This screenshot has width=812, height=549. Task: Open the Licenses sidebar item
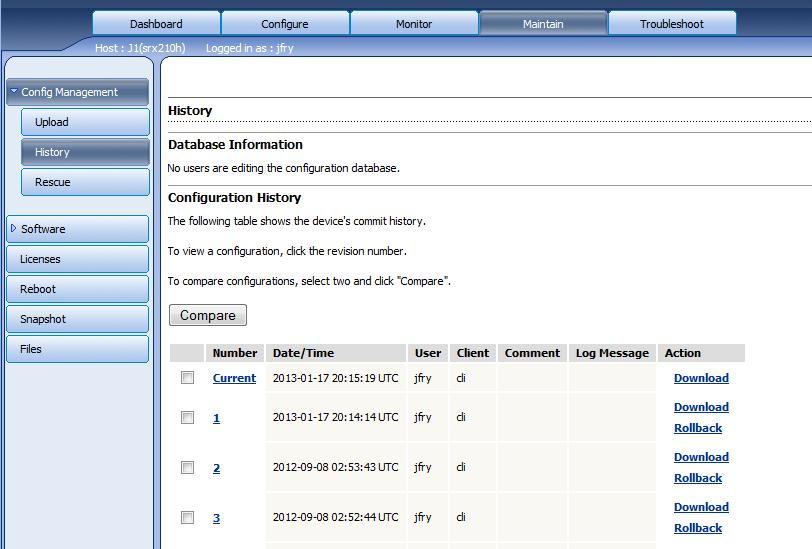pyautogui.click(x=78, y=259)
